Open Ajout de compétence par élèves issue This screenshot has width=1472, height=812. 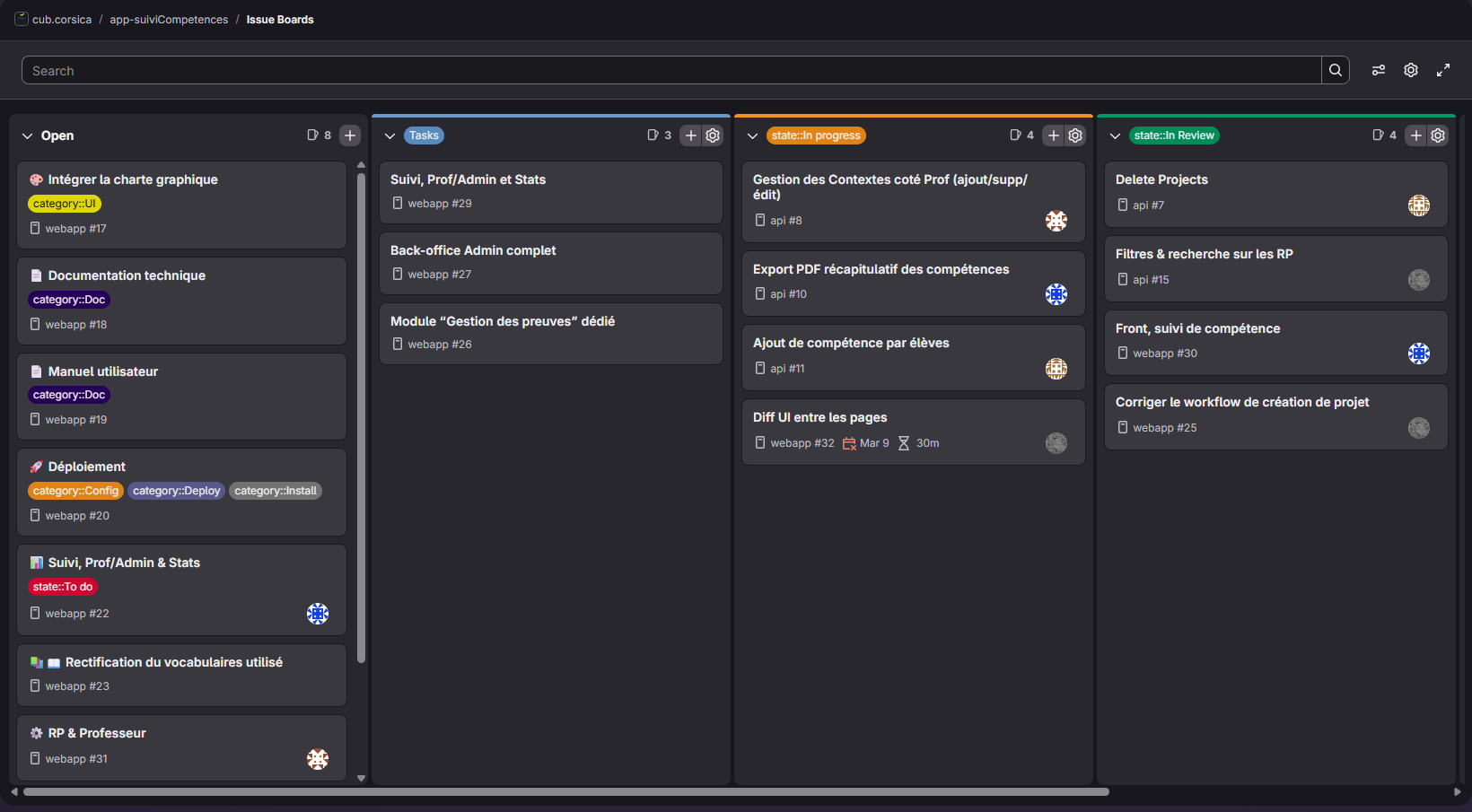[x=851, y=343]
